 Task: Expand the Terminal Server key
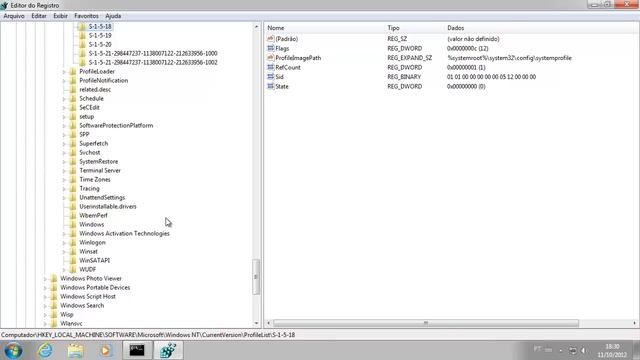64,171
